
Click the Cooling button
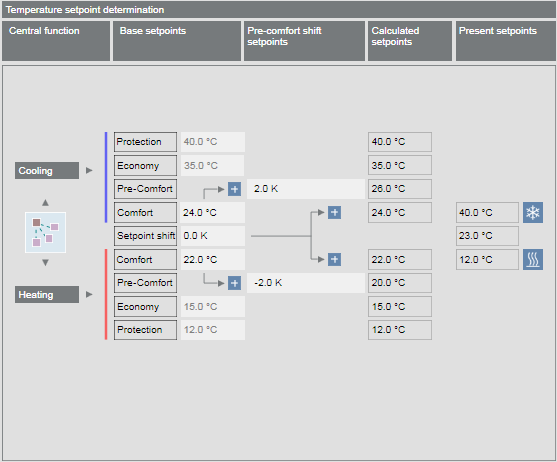tap(47, 170)
